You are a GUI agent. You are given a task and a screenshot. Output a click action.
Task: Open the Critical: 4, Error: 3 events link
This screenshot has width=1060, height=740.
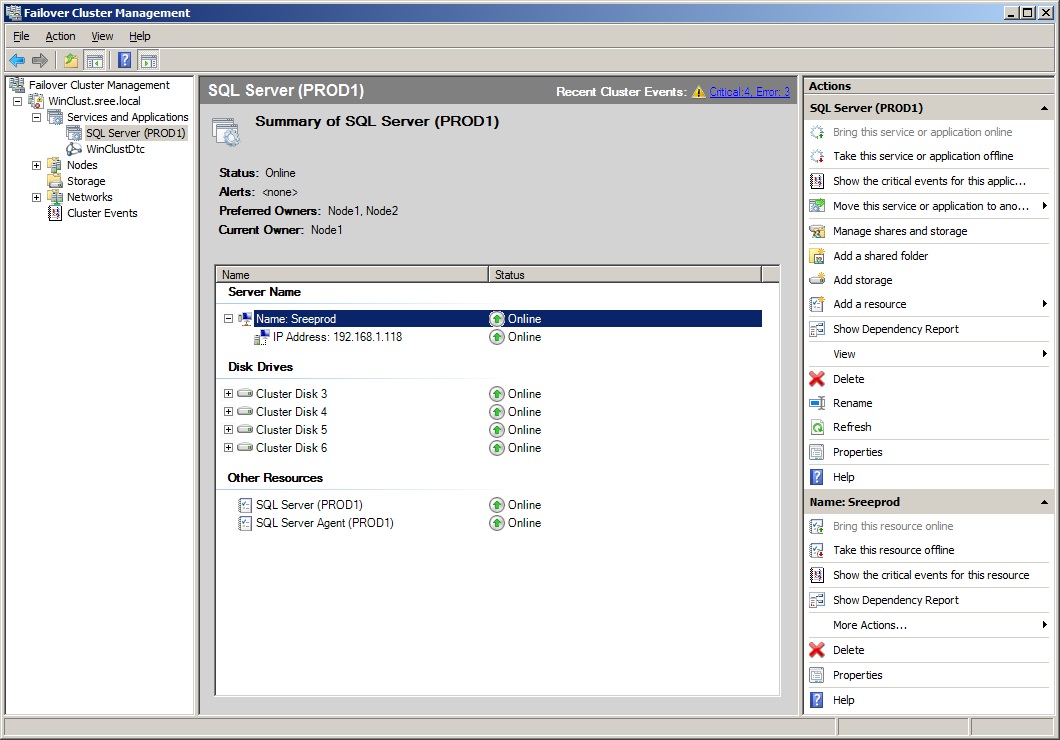[749, 92]
